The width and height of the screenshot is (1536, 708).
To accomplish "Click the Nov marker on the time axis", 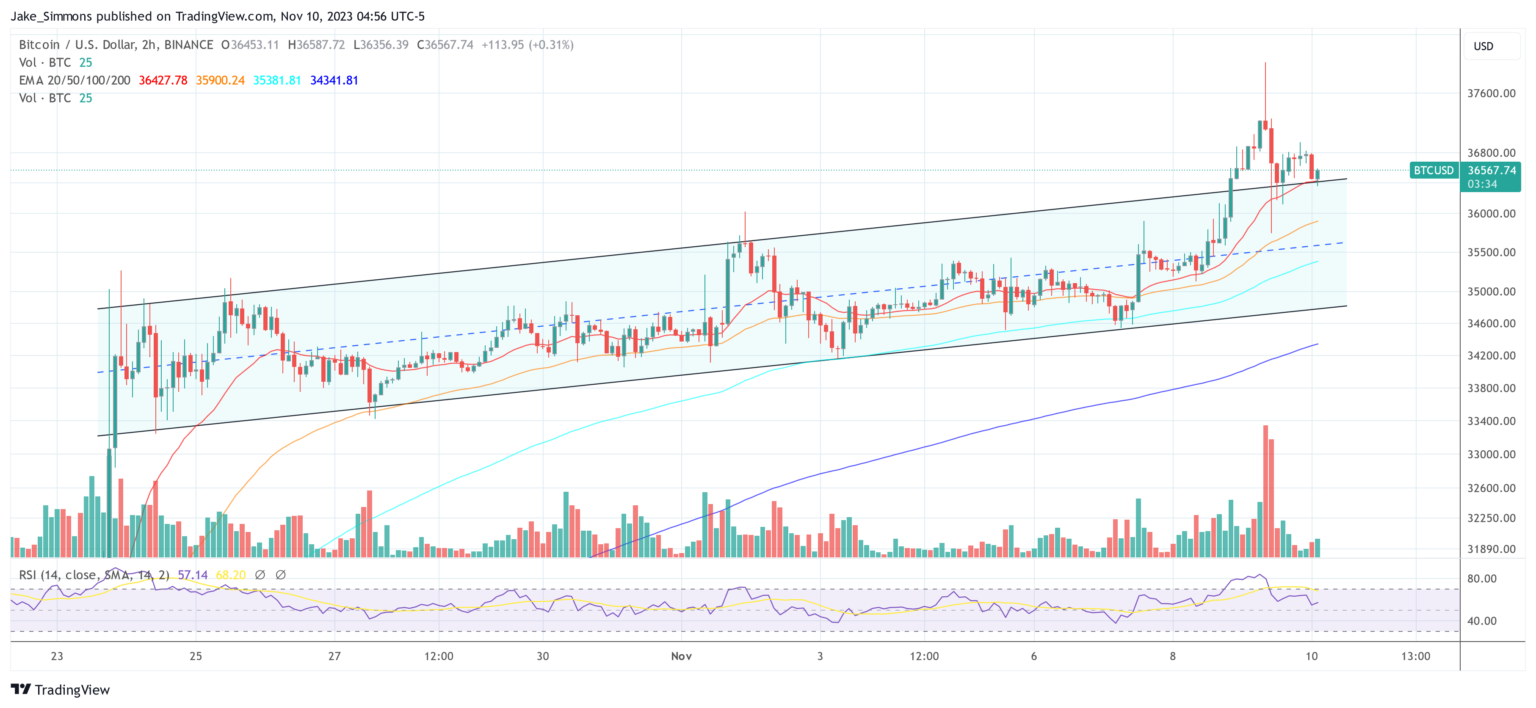I will click(x=681, y=656).
